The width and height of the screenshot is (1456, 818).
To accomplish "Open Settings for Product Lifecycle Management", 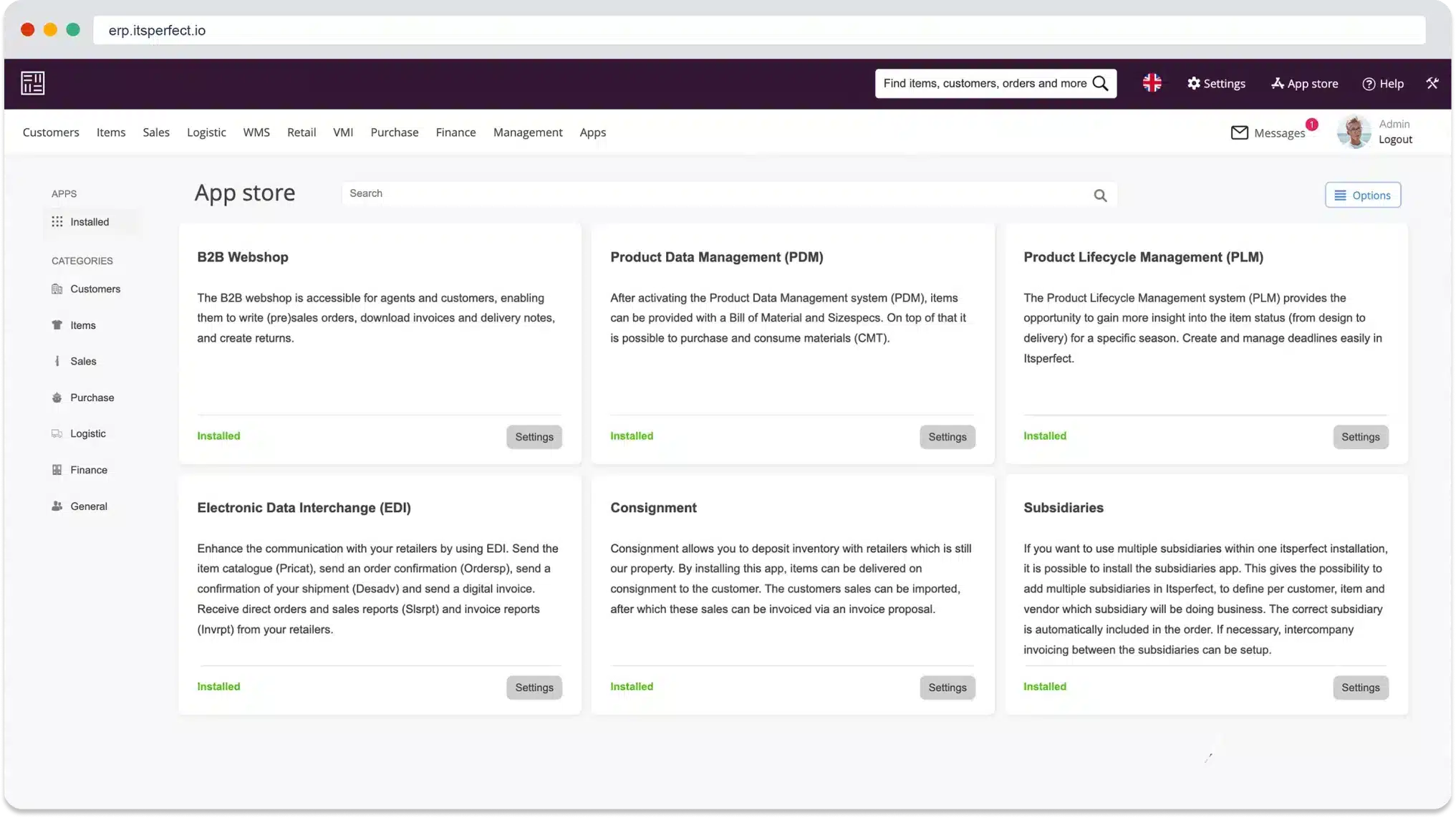I will pyautogui.click(x=1360, y=437).
